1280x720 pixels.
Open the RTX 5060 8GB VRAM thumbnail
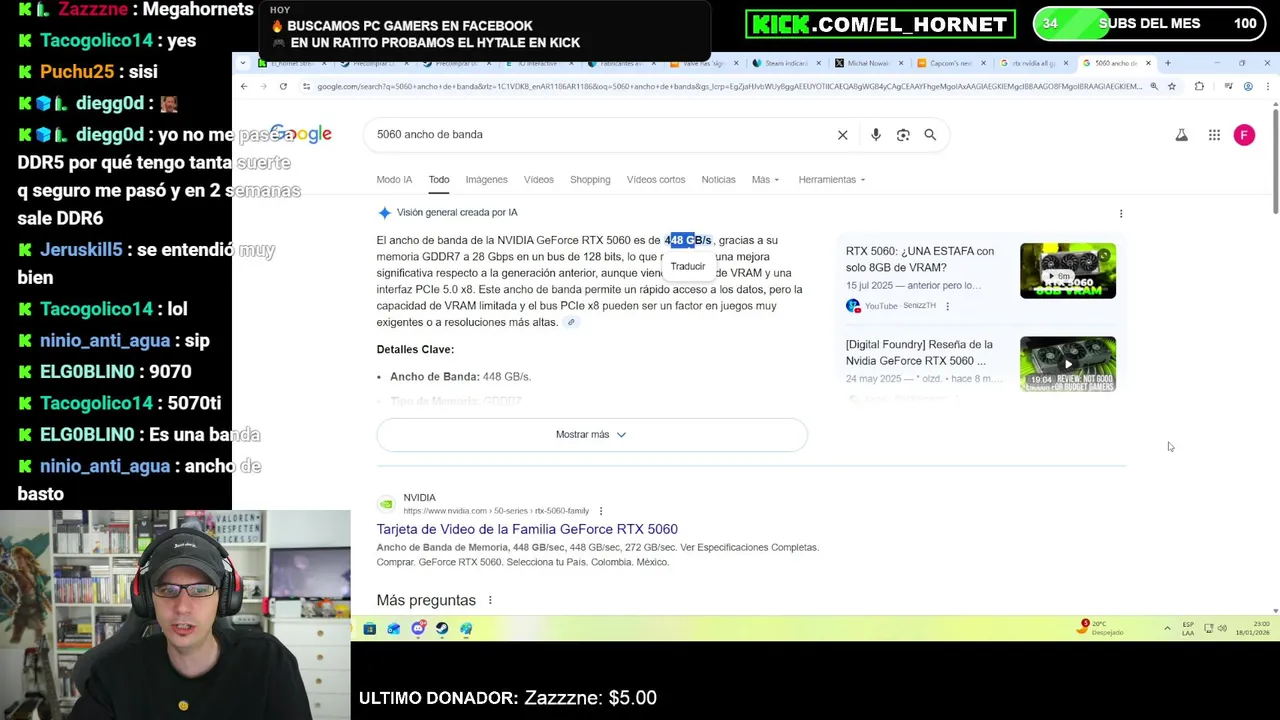tap(1068, 270)
